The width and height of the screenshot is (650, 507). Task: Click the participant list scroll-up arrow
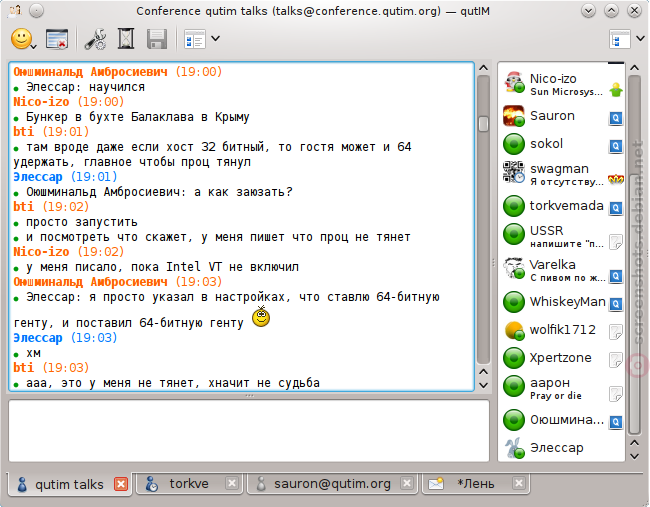(x=634, y=67)
